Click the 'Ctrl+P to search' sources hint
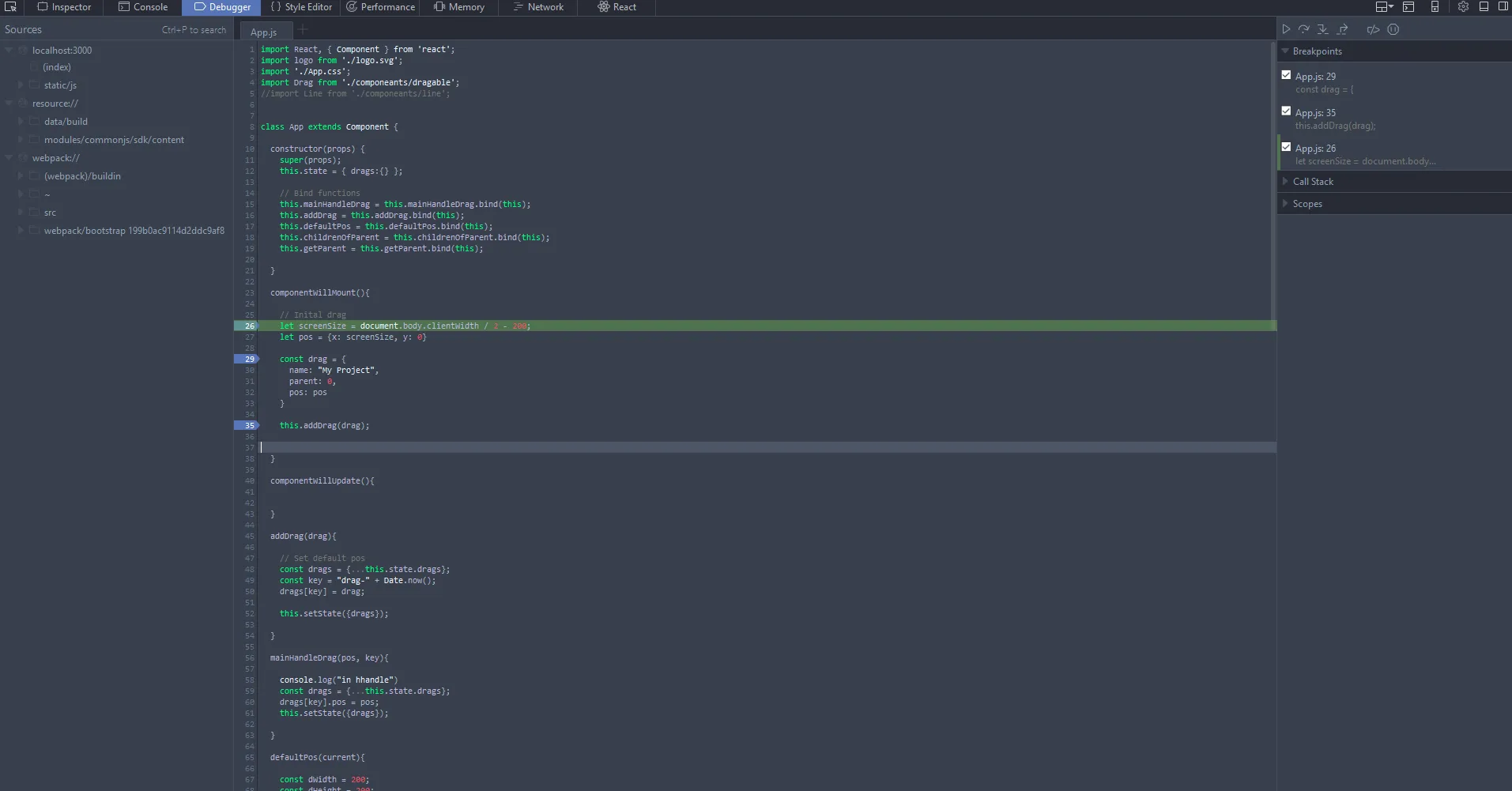 194,30
